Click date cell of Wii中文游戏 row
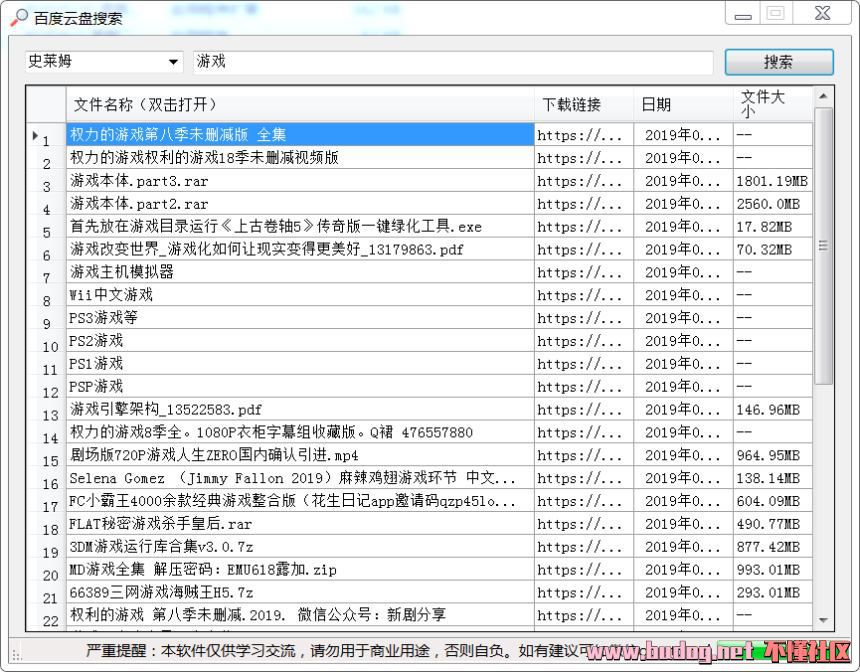Screen dimensions: 860x672 pos(683,295)
